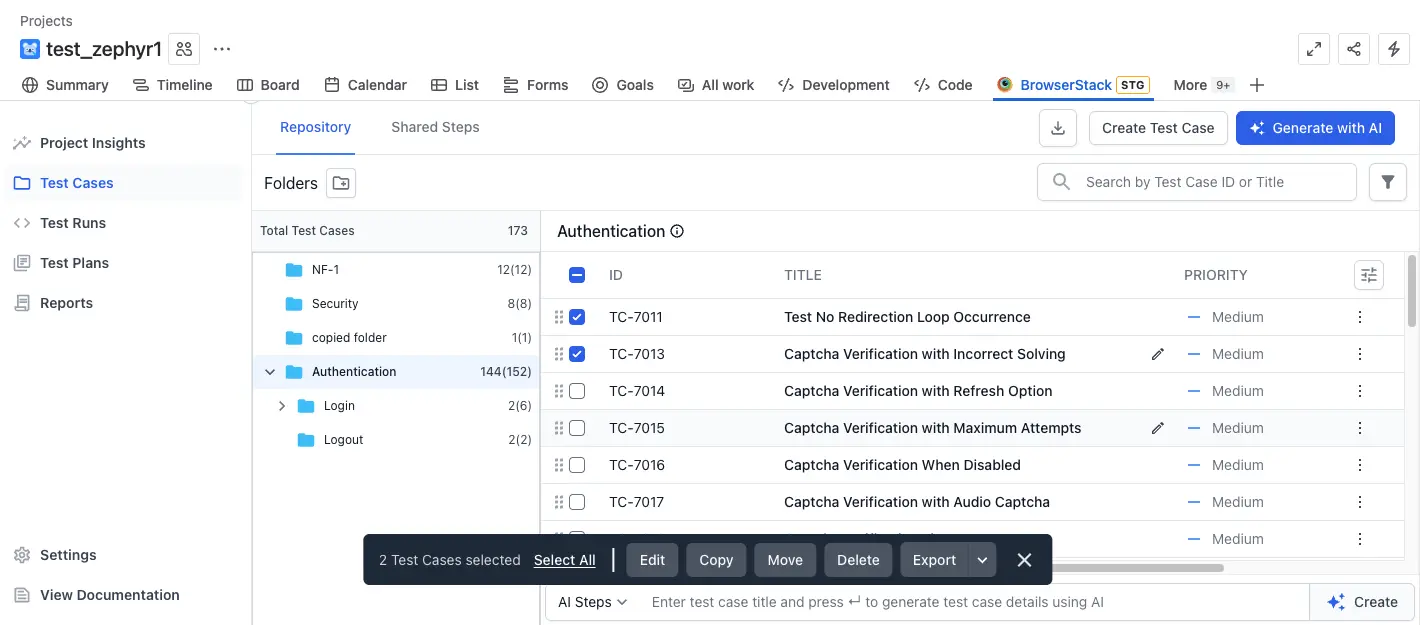1420x625 pixels.
Task: Expand the Login folder
Action: coord(282,406)
